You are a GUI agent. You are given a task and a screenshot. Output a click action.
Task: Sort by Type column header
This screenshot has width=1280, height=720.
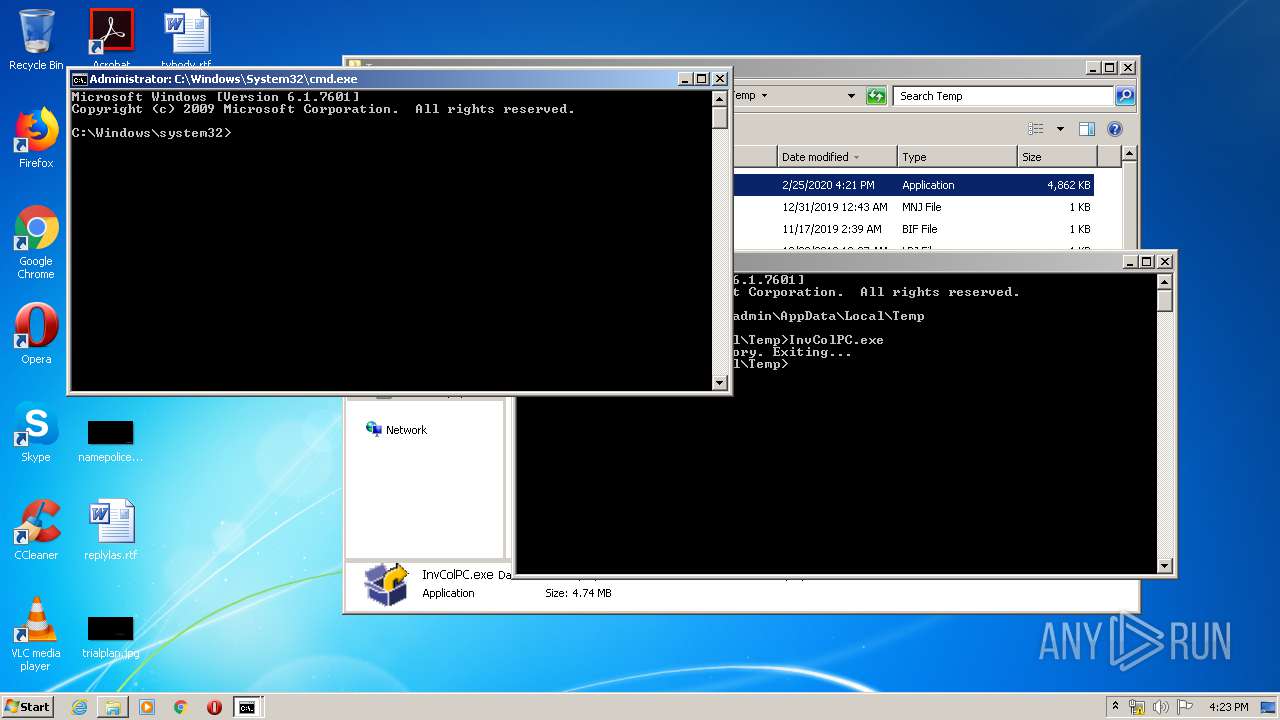click(956, 157)
